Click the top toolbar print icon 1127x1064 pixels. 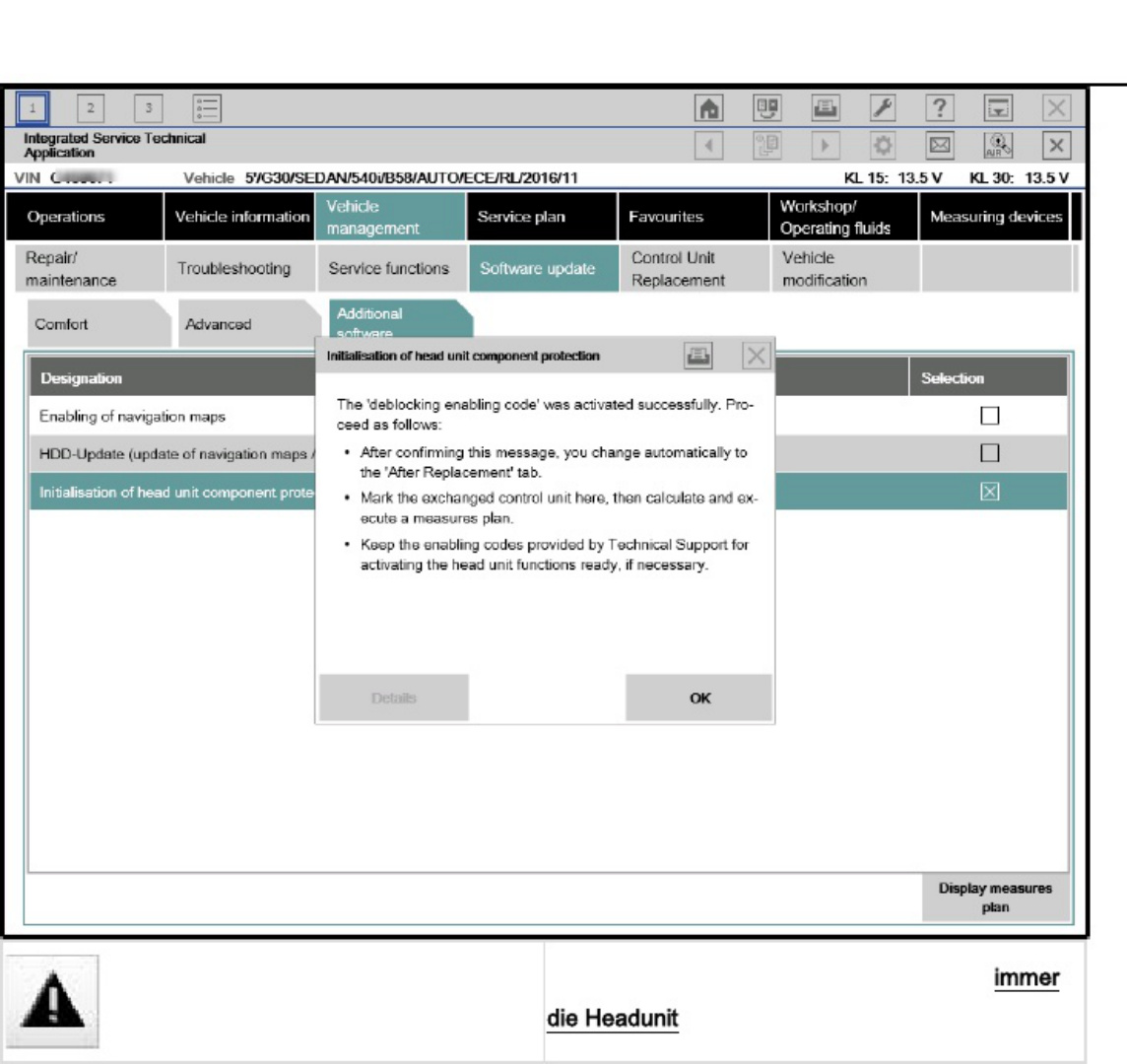pos(826,108)
